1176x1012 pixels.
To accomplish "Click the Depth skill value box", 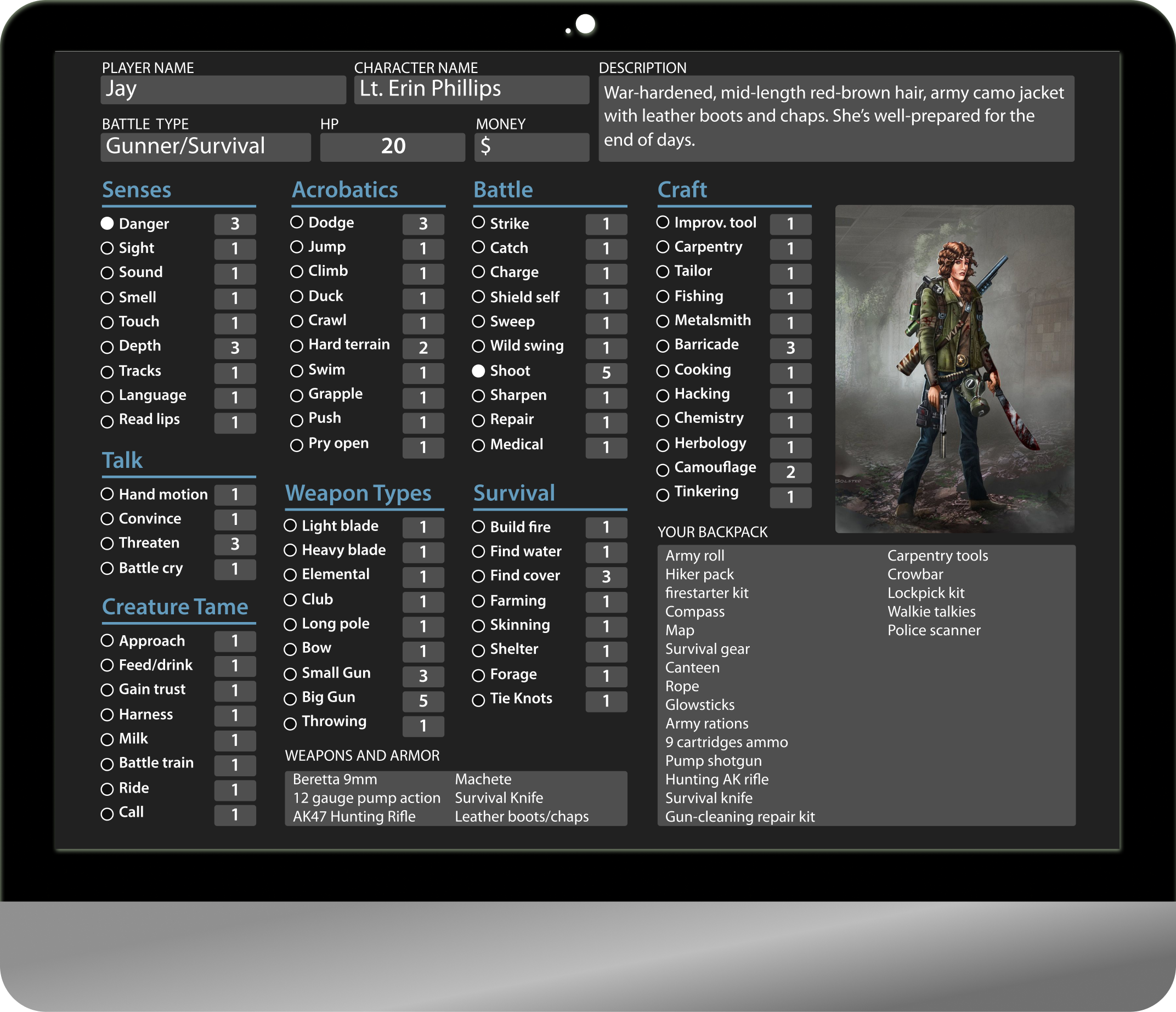I will click(235, 348).
